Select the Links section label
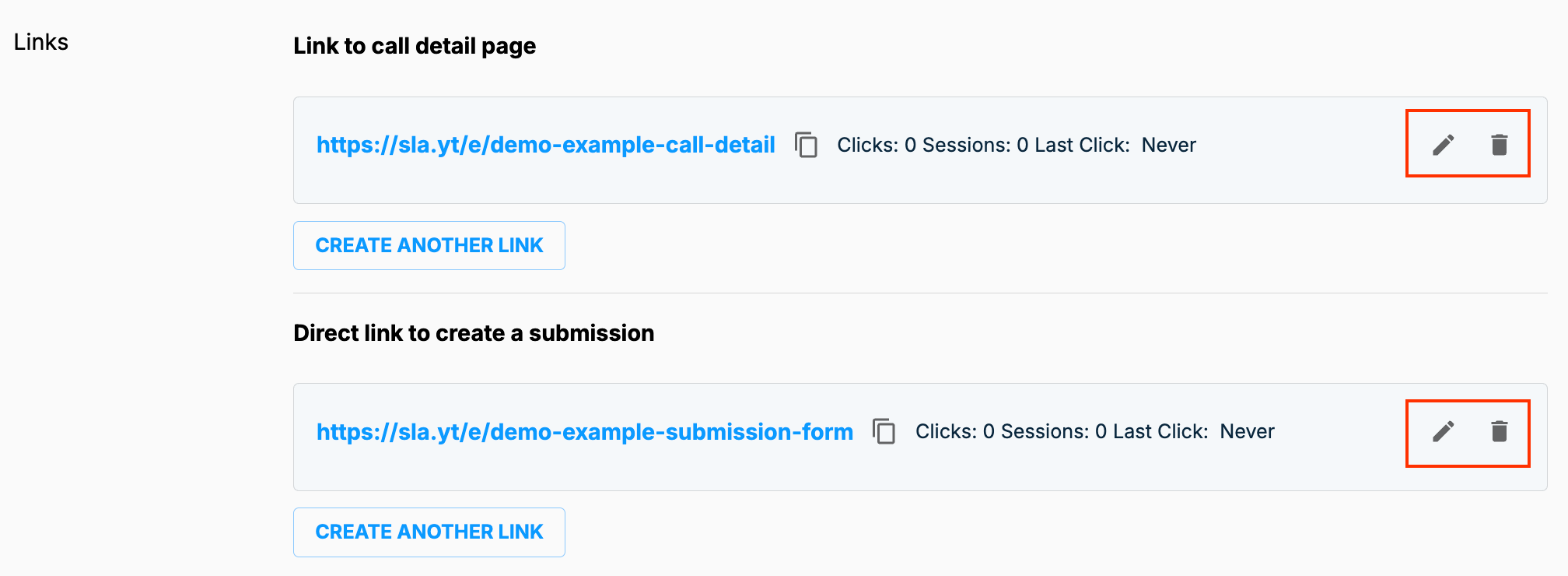The width and height of the screenshot is (1568, 576). pos(41,42)
